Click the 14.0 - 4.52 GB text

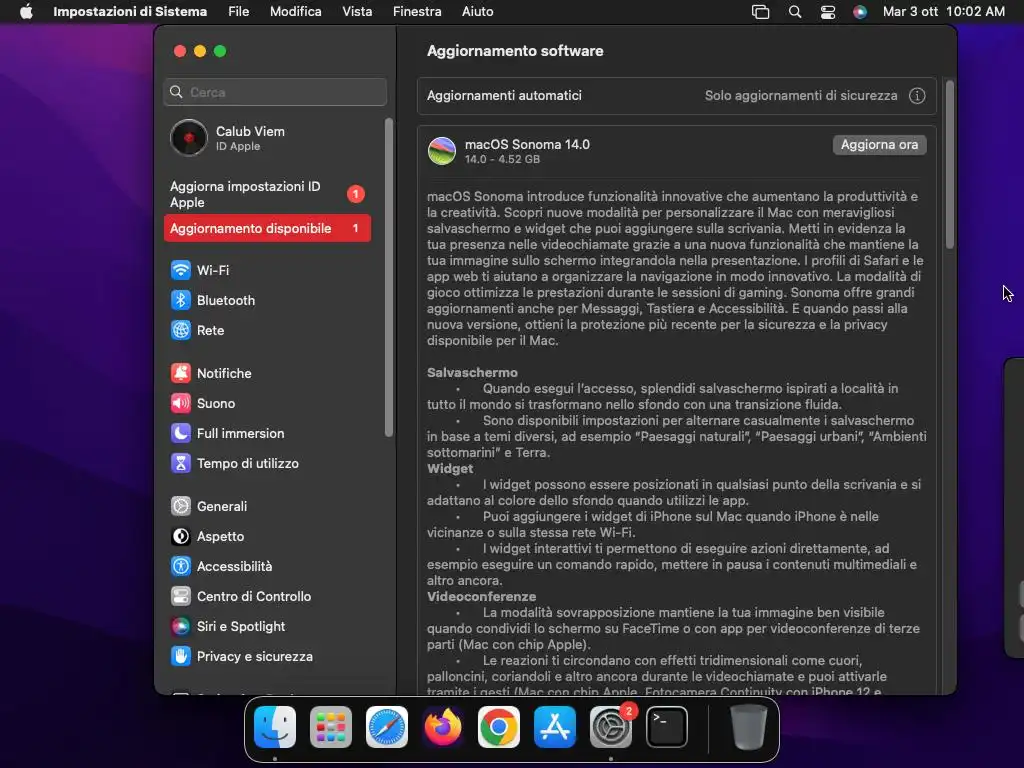click(x=502, y=159)
